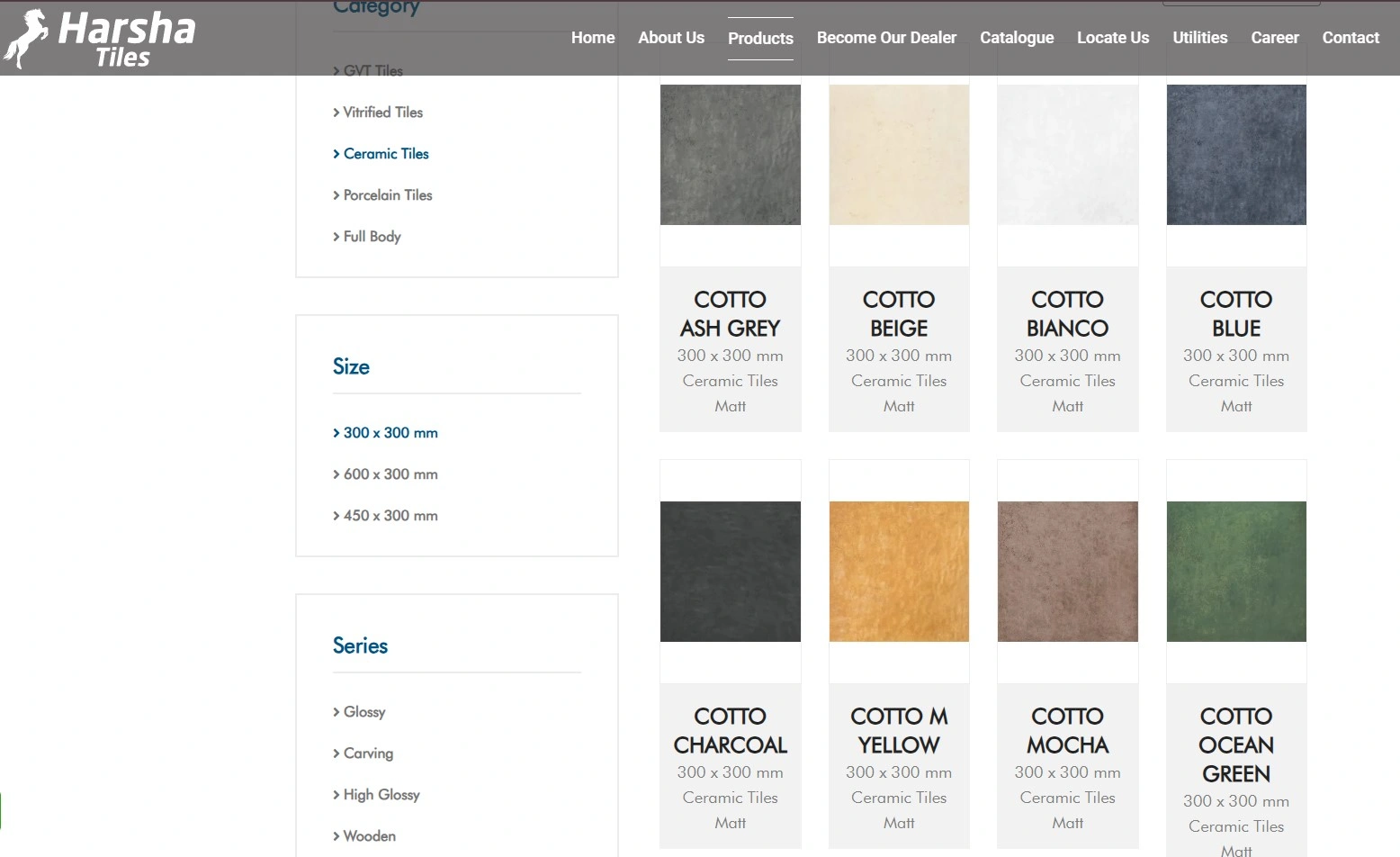This screenshot has height=857, width=1400.
Task: Select the Products nav item
Action: (760, 39)
